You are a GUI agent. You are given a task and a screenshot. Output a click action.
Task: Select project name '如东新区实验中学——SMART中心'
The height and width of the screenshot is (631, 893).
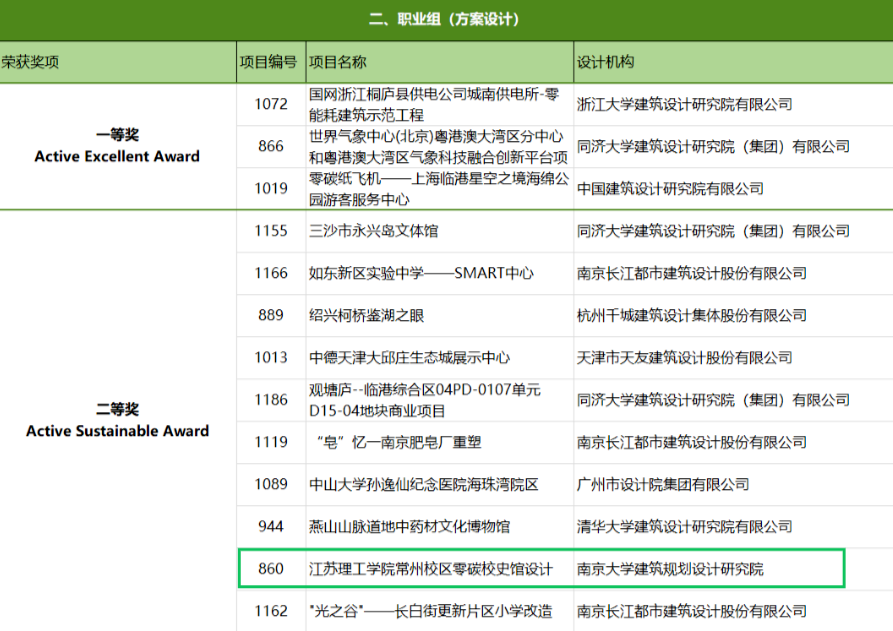[421, 273]
